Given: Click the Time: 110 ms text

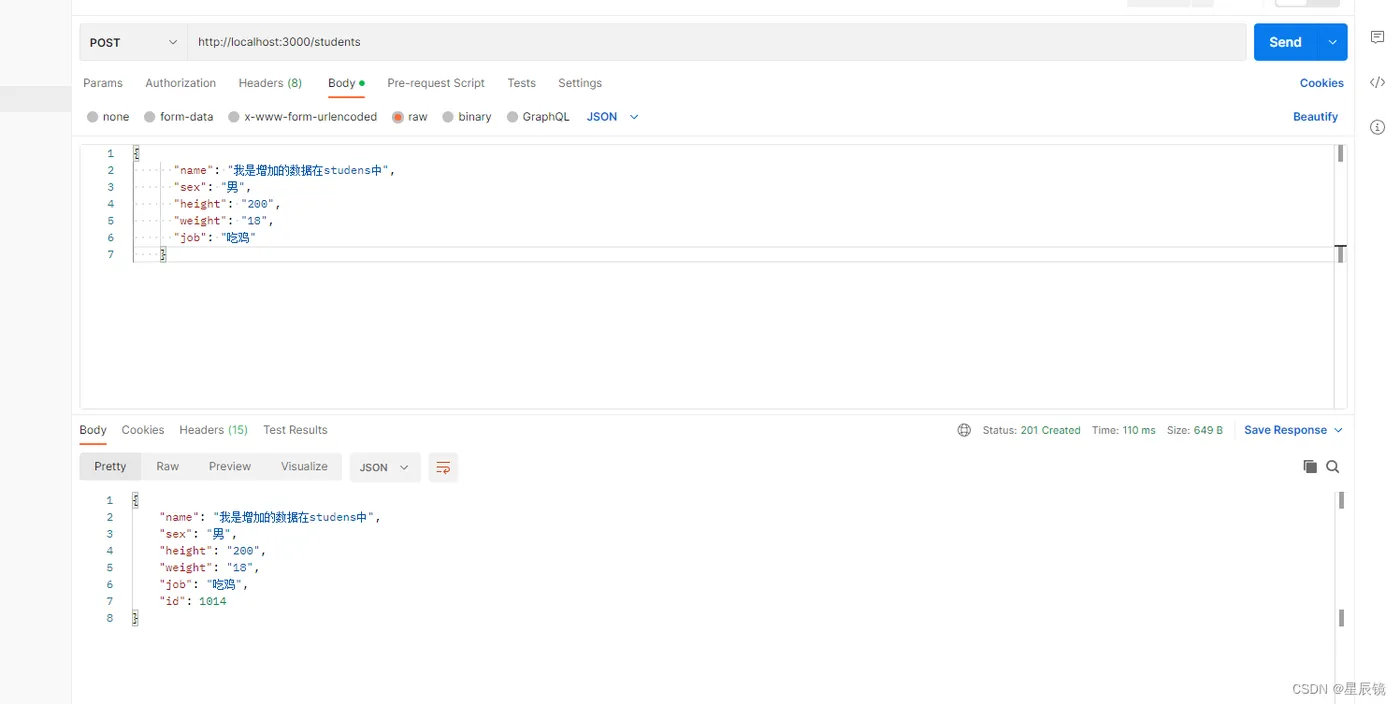Looking at the screenshot, I should click(x=1123, y=430).
